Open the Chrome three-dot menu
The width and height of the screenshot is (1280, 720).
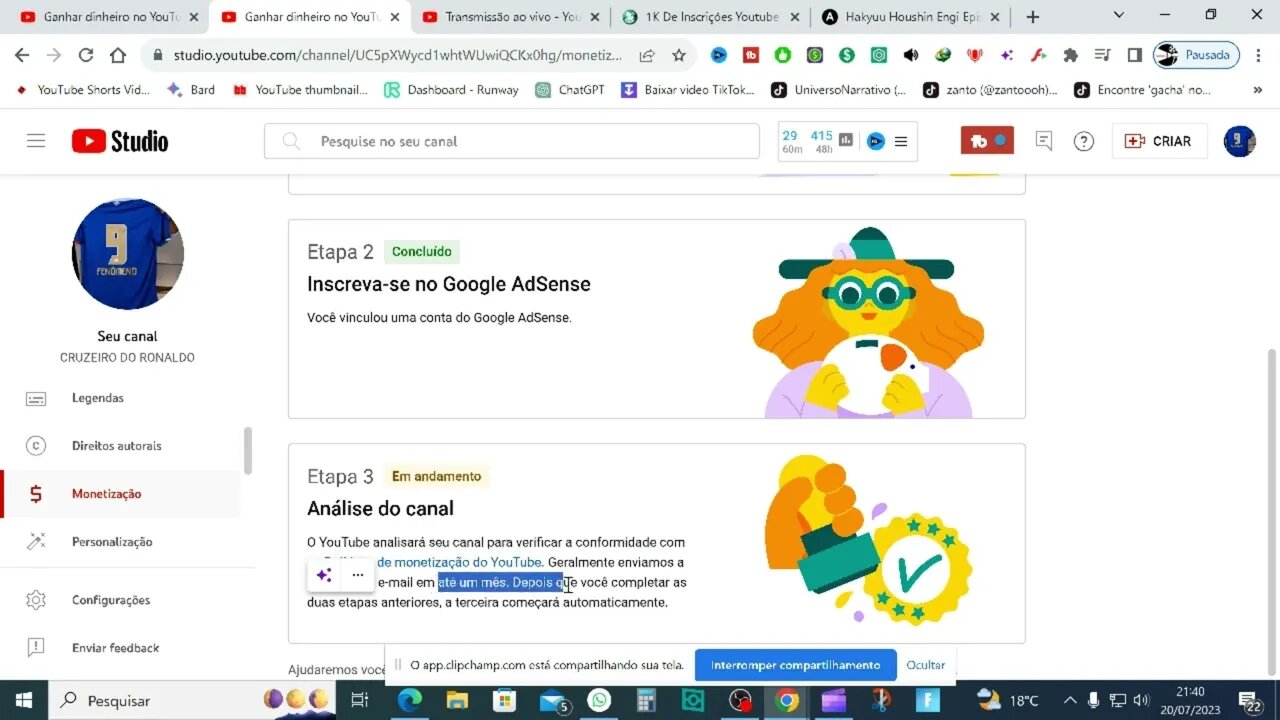[x=1258, y=56]
